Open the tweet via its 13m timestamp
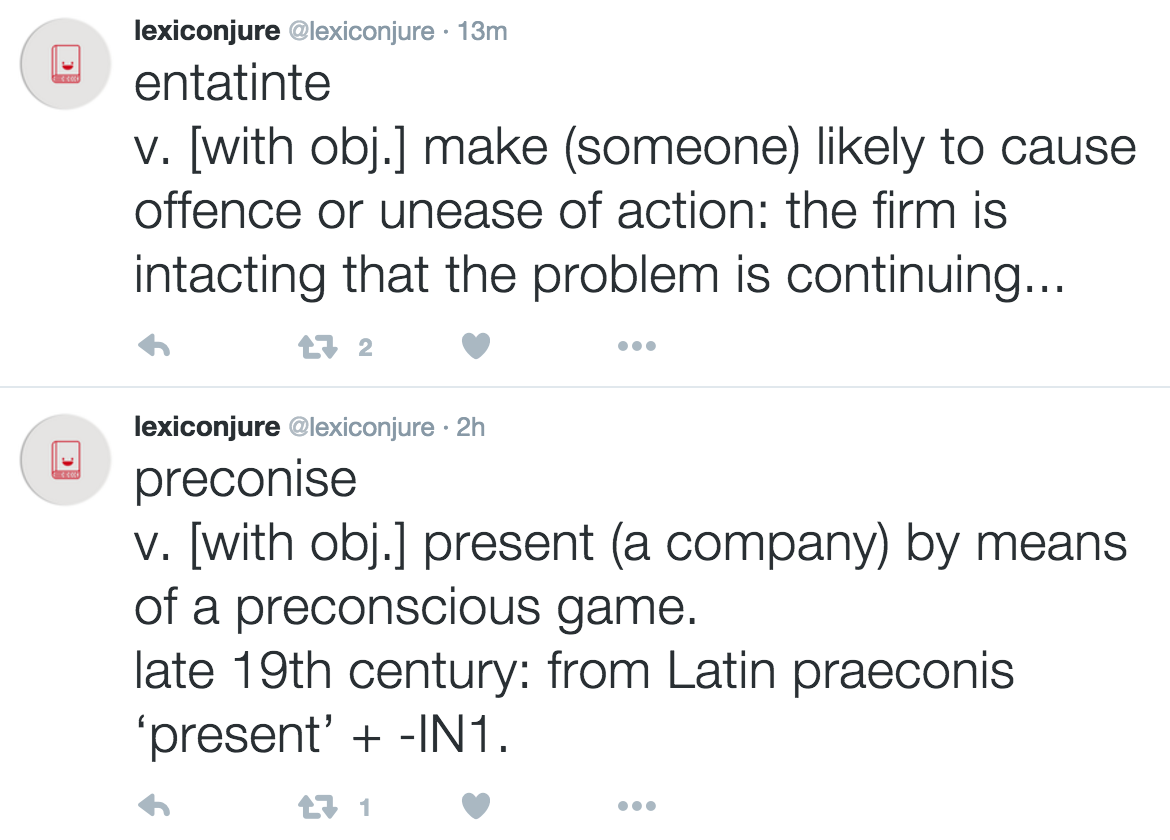This screenshot has height=840, width=1170. coord(482,32)
